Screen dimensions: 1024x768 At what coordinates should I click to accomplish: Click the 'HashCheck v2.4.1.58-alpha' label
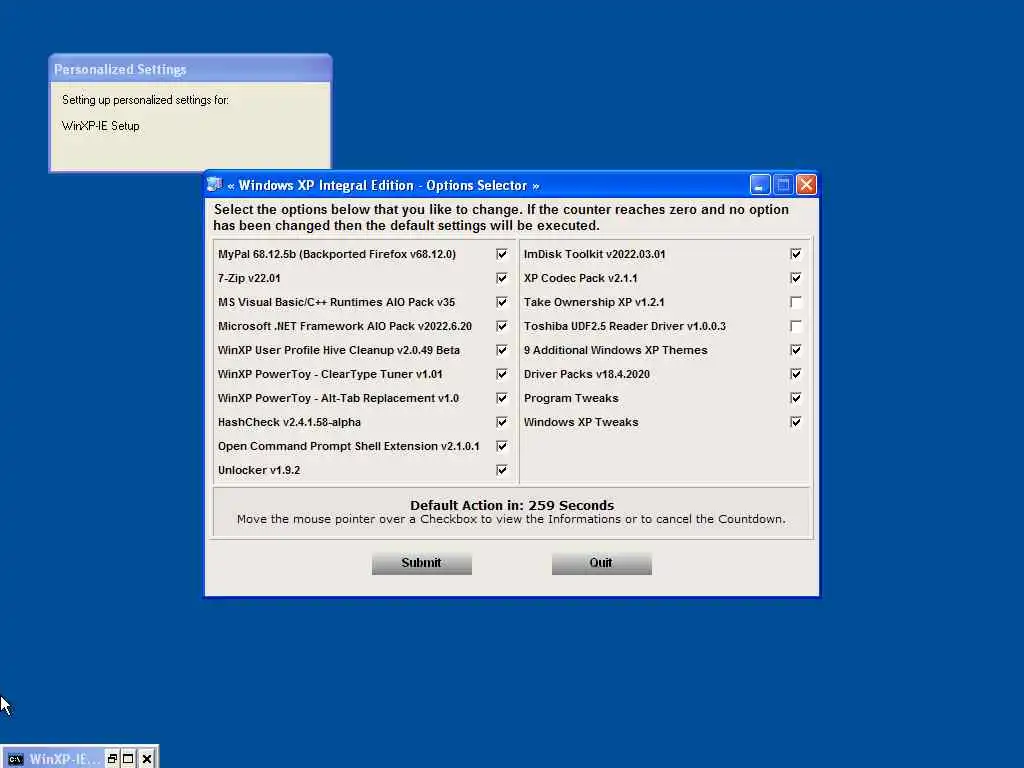(x=289, y=422)
